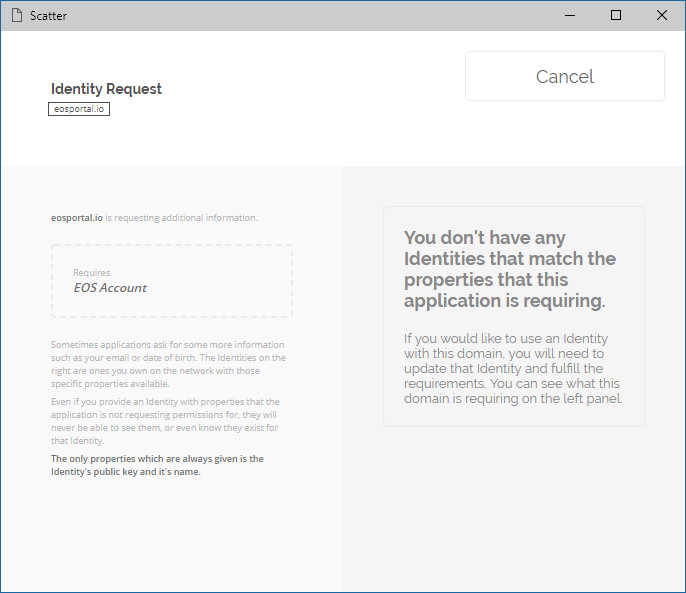Maximize the Scatter window
The image size is (686, 593).
[x=616, y=15]
